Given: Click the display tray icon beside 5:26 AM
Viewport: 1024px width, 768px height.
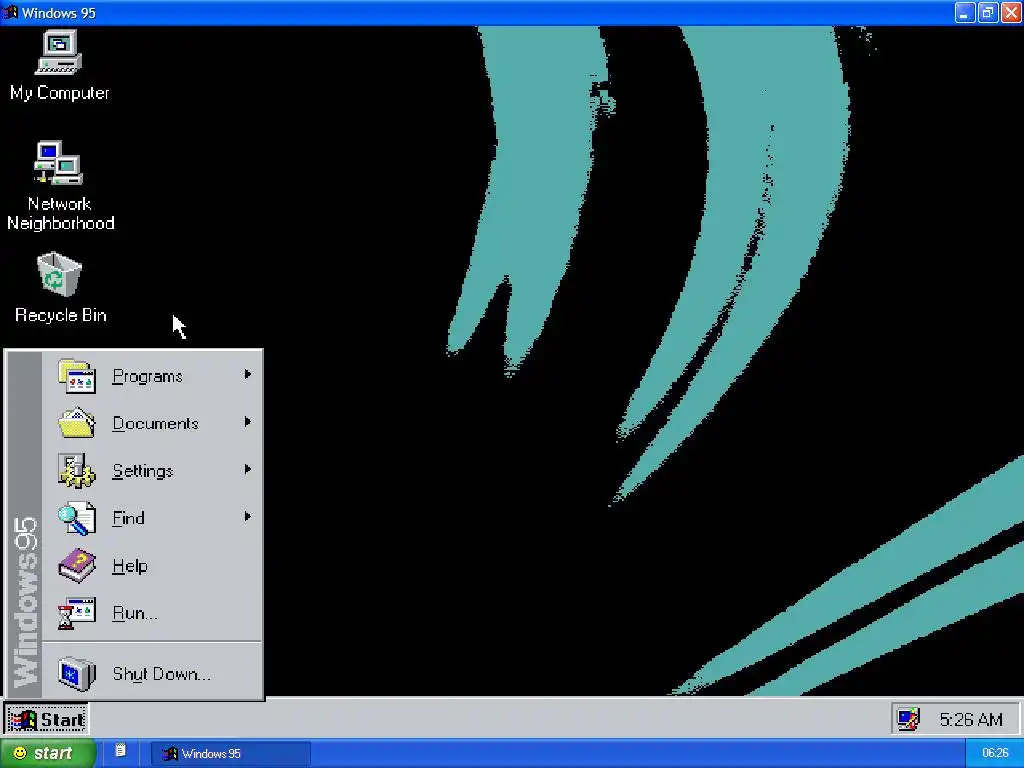Looking at the screenshot, I should click(908, 719).
